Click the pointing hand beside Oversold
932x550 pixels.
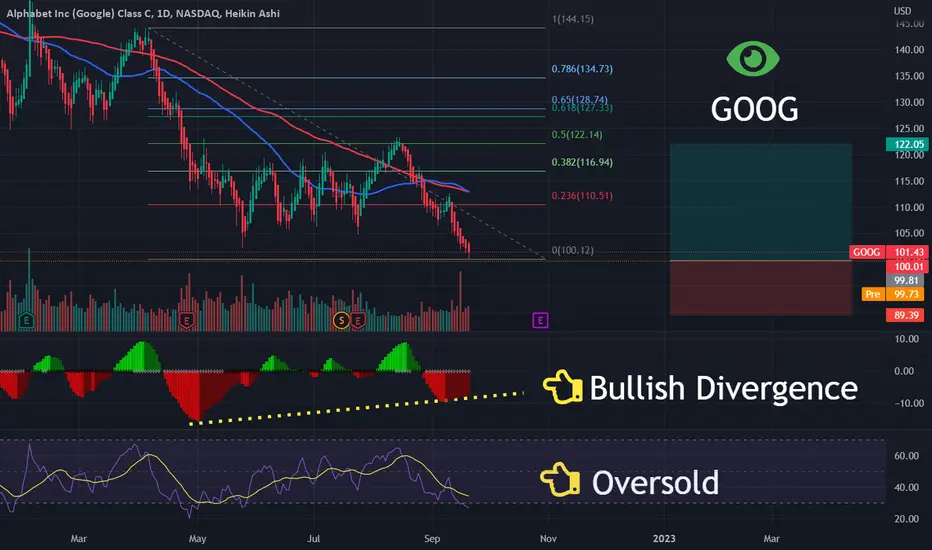pos(560,479)
